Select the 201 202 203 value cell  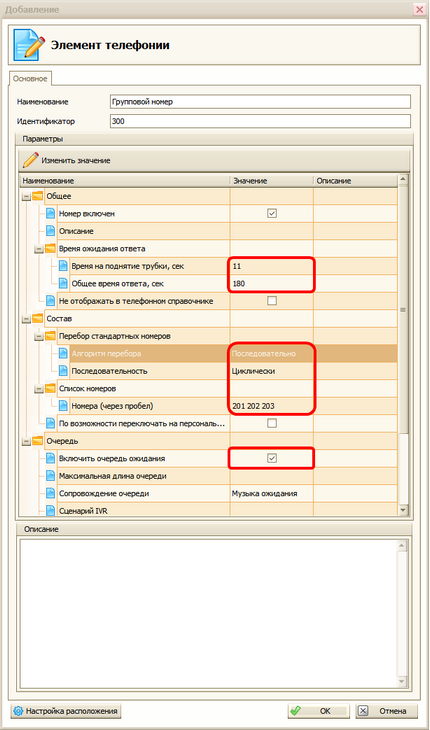[x=271, y=406]
